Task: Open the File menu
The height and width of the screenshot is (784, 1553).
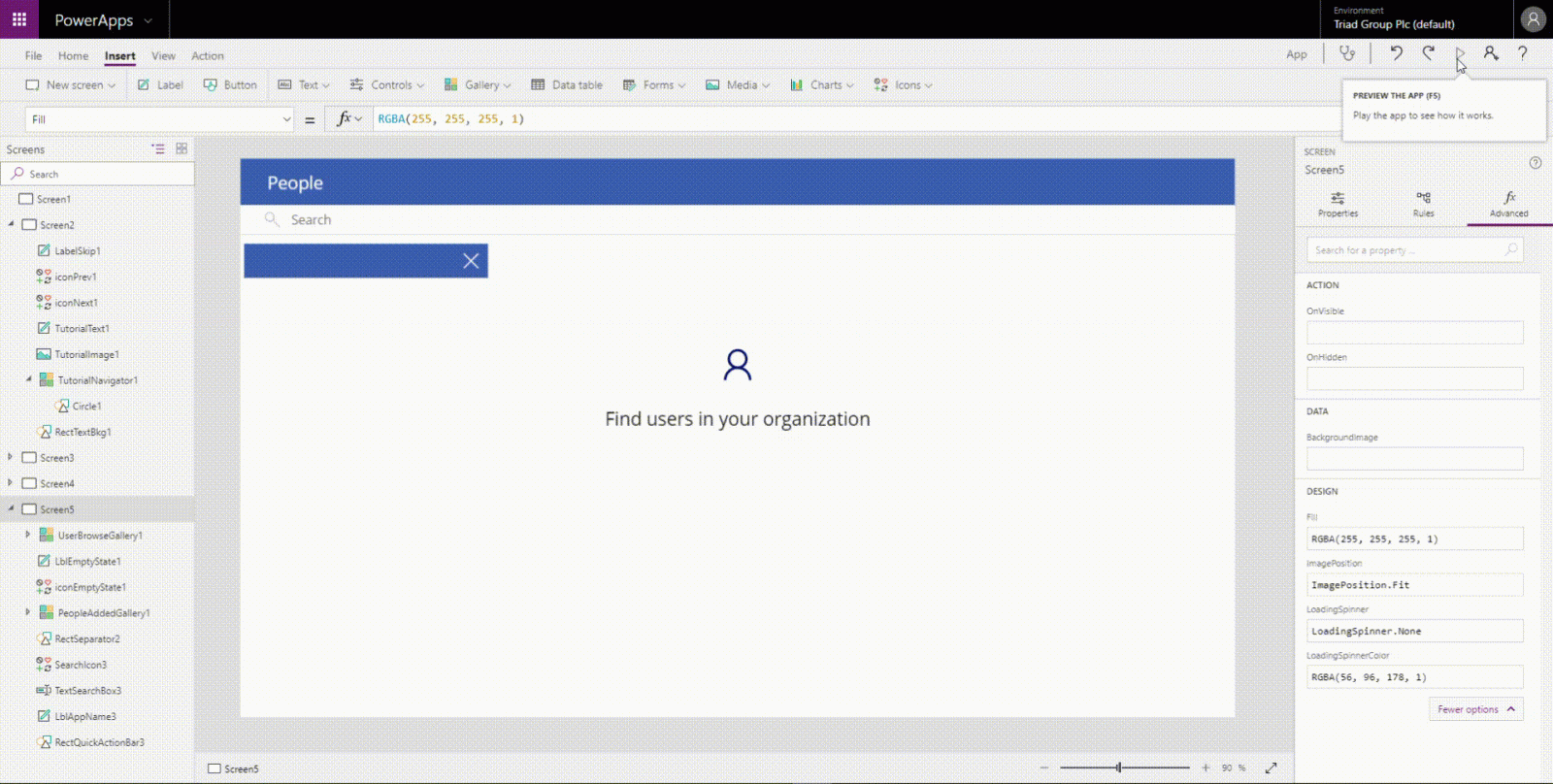Action: pyautogui.click(x=33, y=56)
